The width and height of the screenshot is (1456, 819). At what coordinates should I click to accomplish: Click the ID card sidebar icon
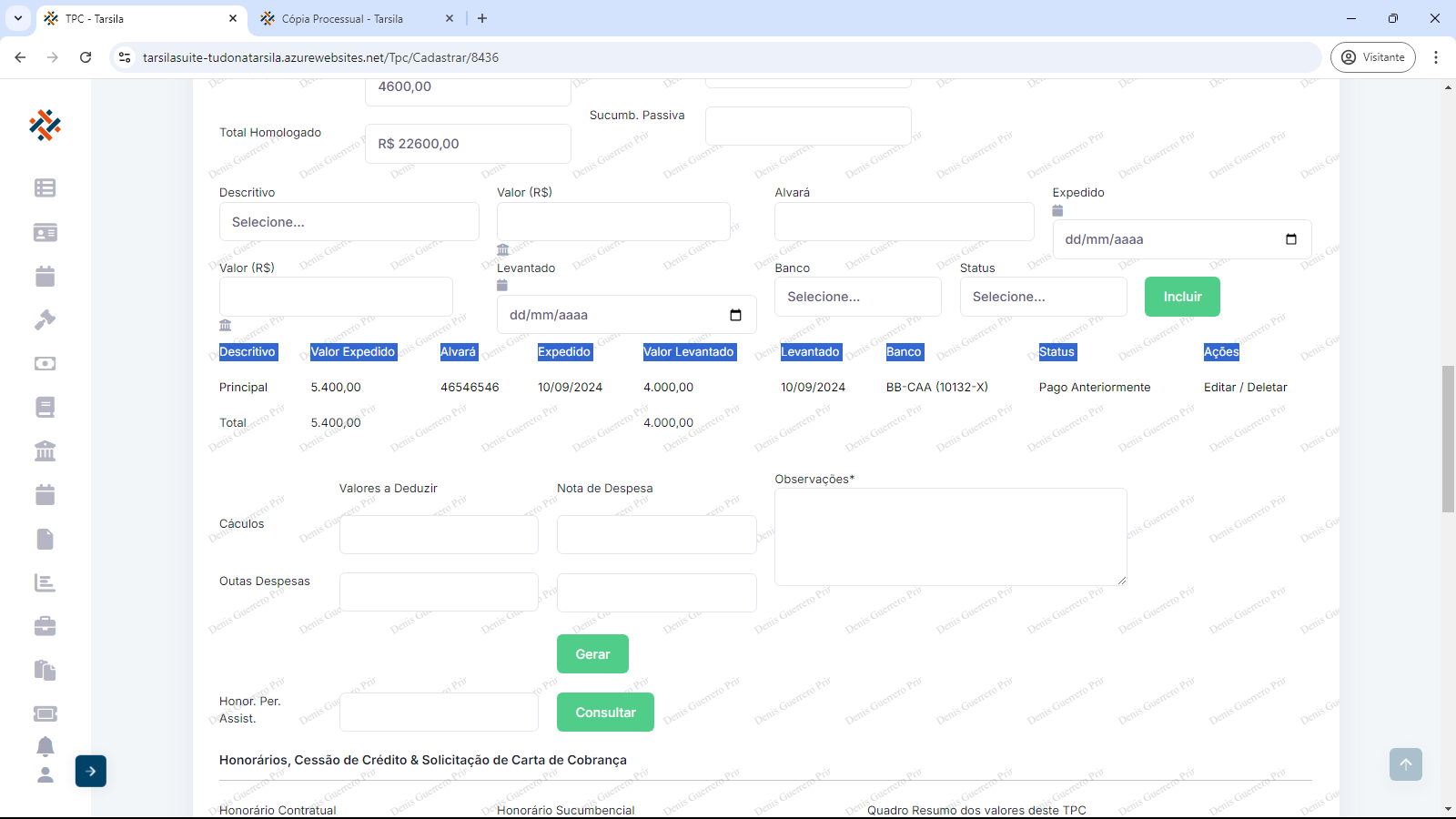45,232
